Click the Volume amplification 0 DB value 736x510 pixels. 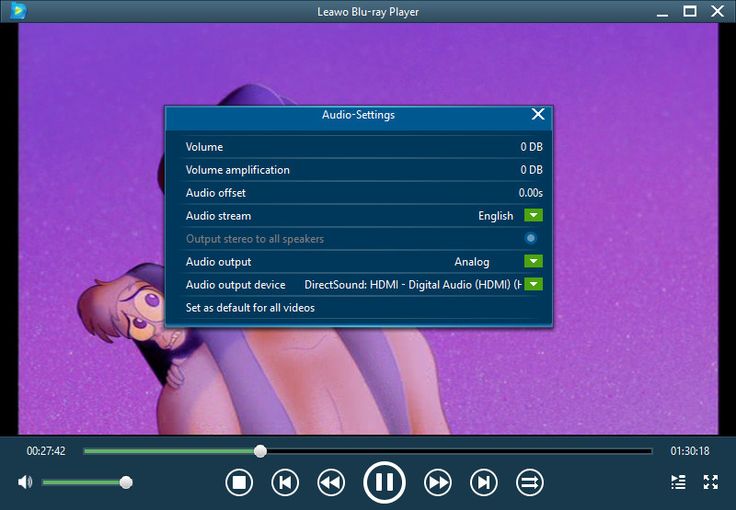tap(531, 170)
